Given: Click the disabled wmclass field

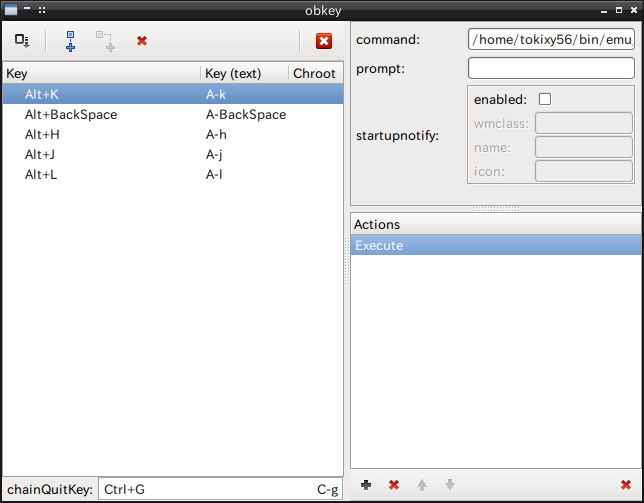Looking at the screenshot, I should [584, 123].
